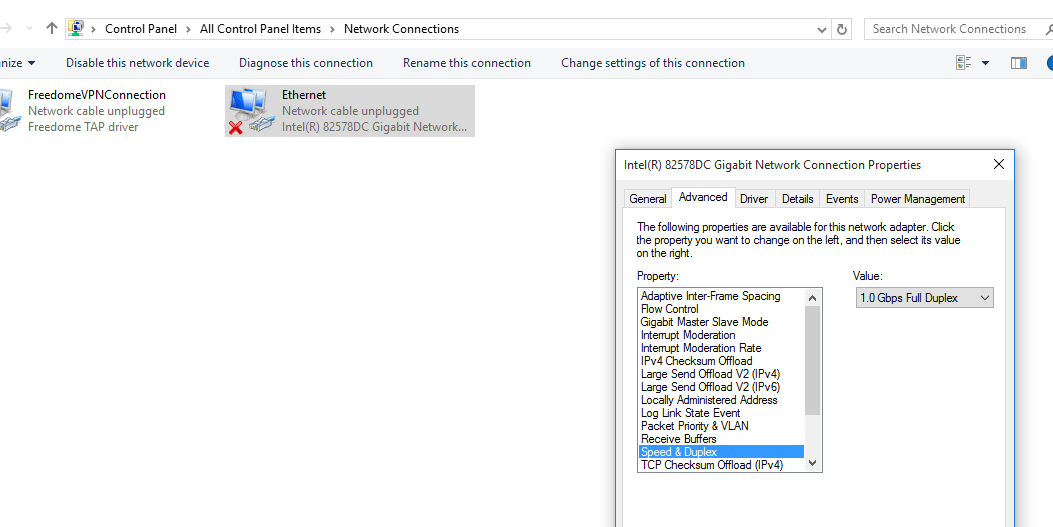Select Locally Administered Address property

tap(721, 400)
